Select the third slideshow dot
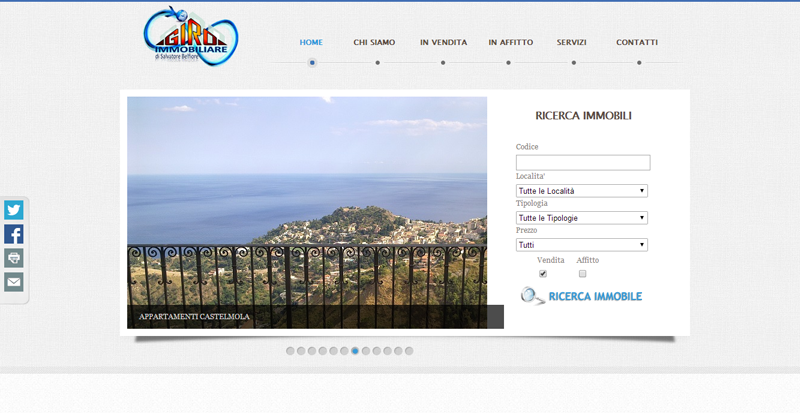 pyautogui.click(x=312, y=351)
